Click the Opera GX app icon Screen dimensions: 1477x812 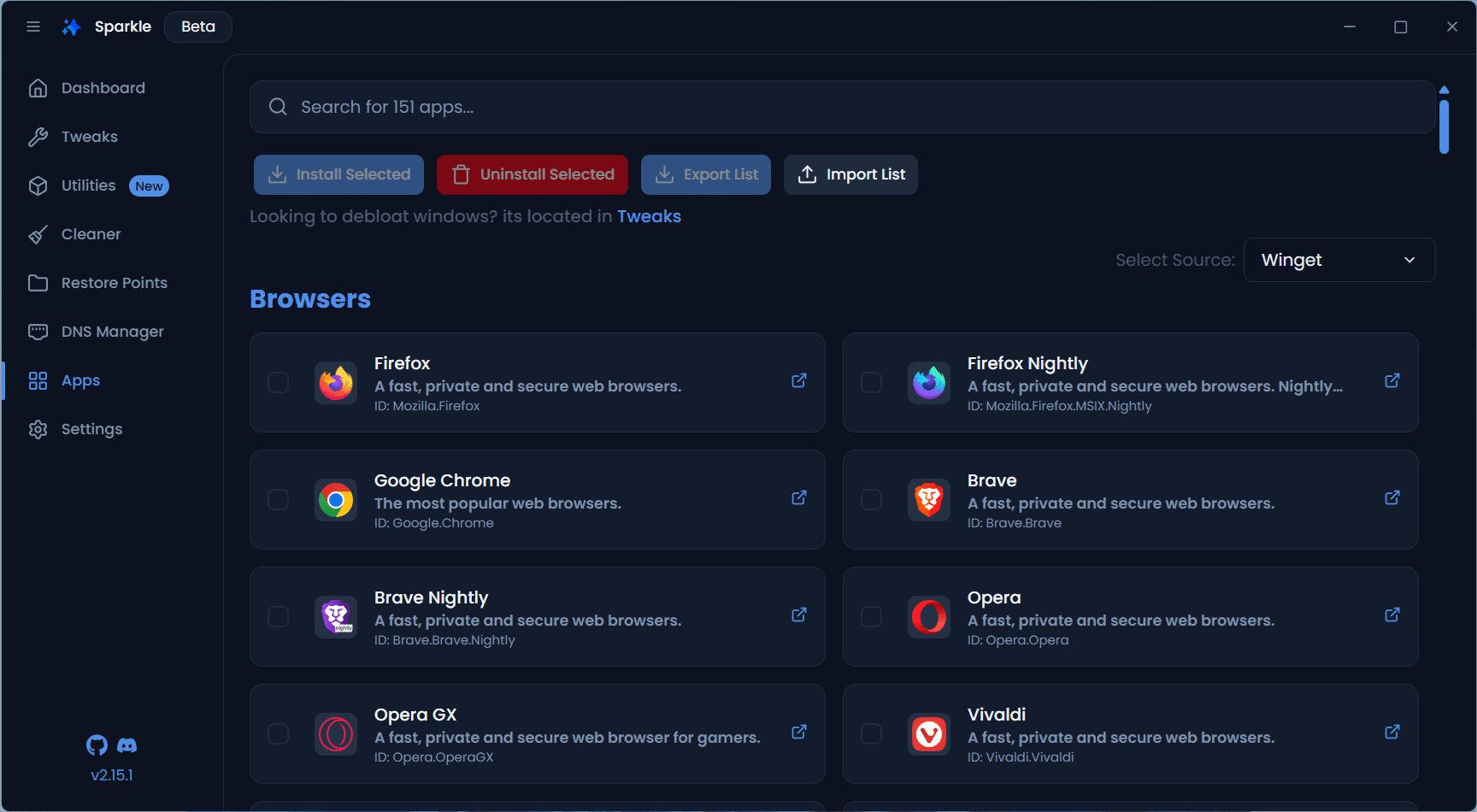coord(336,733)
